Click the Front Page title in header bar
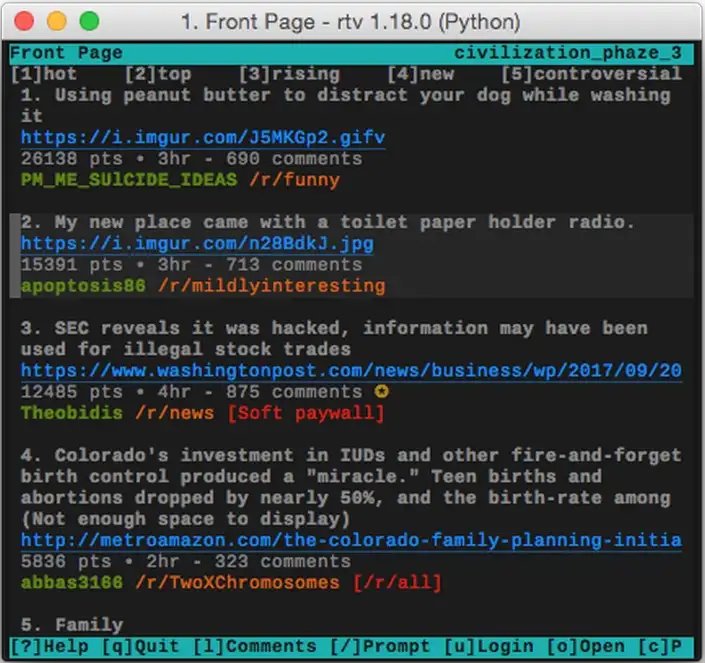 tap(66, 53)
